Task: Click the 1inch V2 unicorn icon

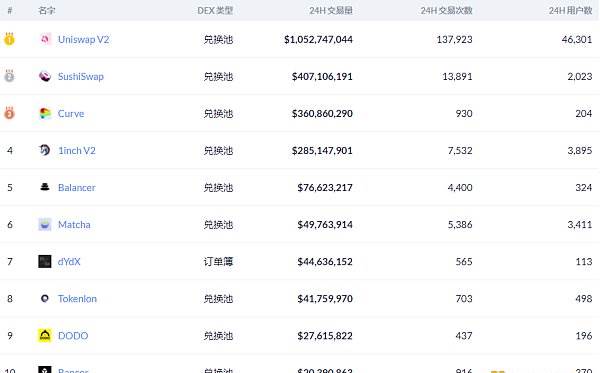Action: pyautogui.click(x=45, y=150)
